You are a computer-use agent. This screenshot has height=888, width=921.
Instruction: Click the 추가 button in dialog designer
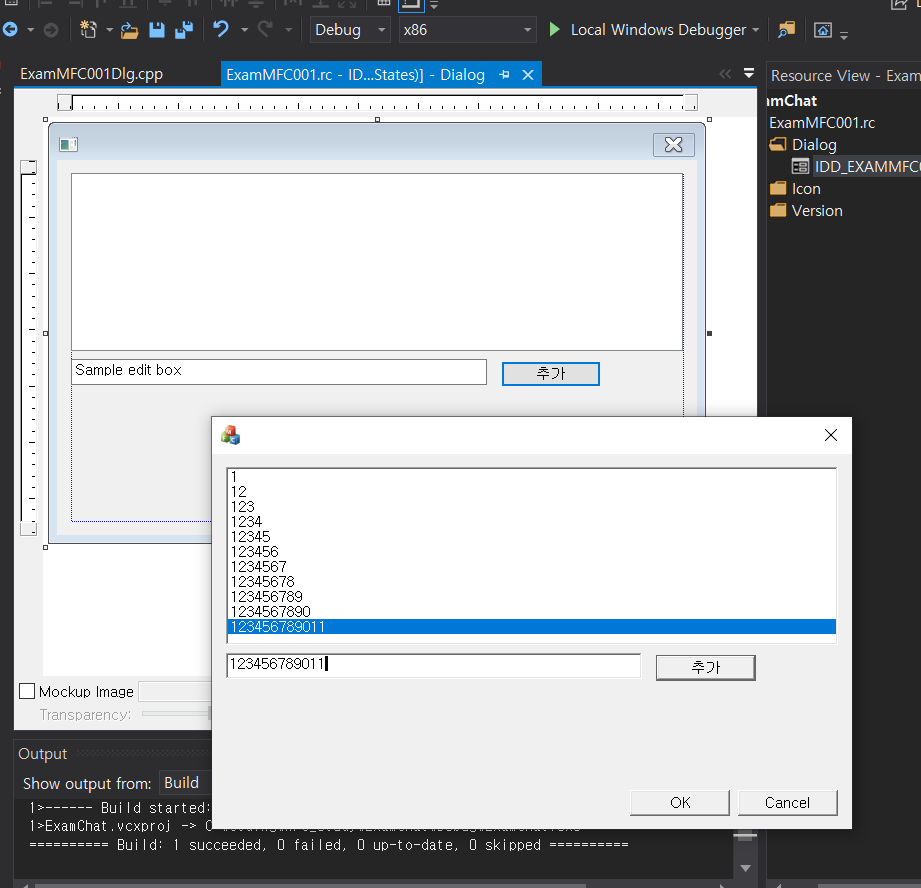click(x=550, y=374)
